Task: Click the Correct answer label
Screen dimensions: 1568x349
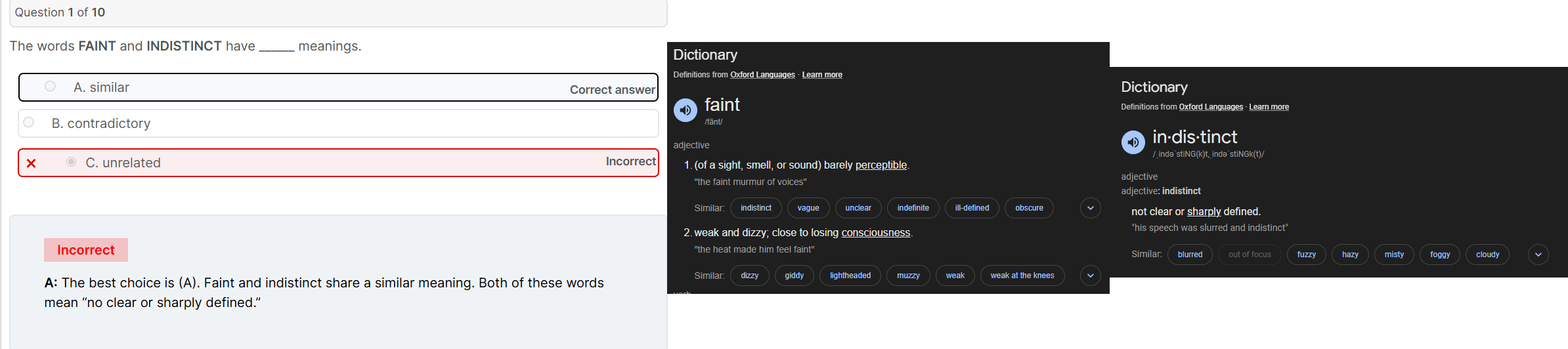Action: pyautogui.click(x=612, y=90)
